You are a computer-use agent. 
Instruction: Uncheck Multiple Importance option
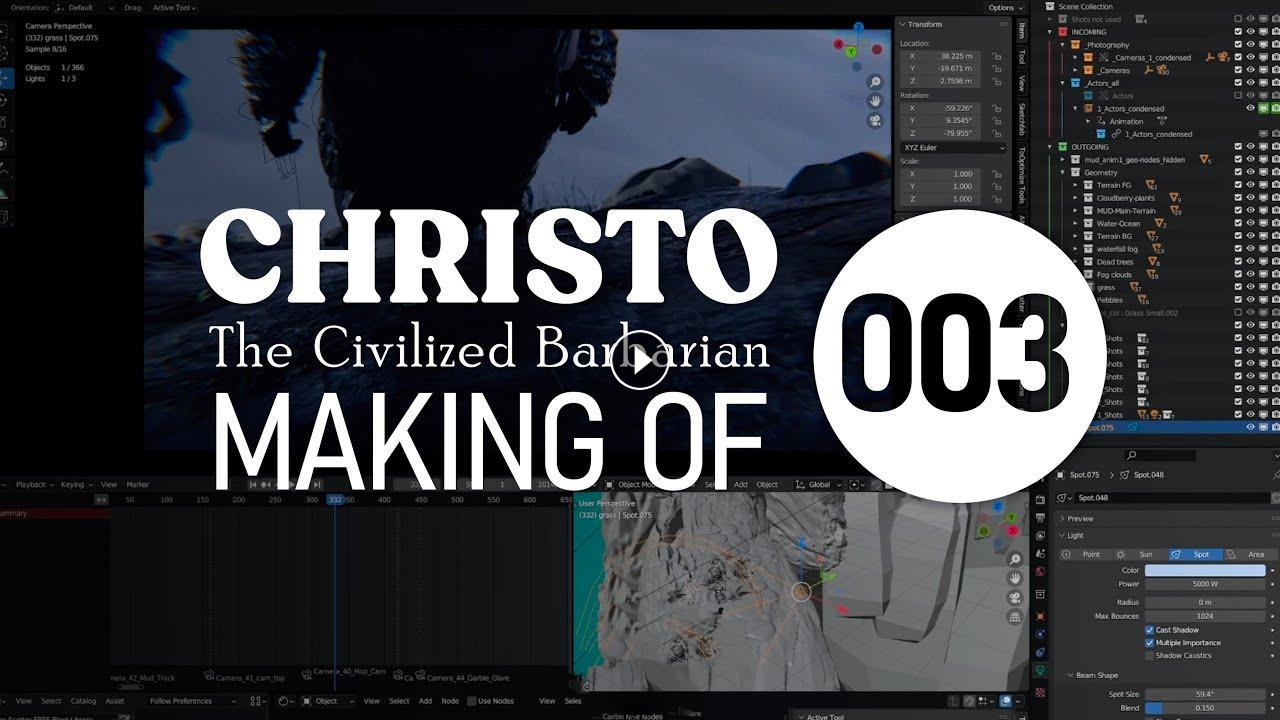(x=1150, y=643)
